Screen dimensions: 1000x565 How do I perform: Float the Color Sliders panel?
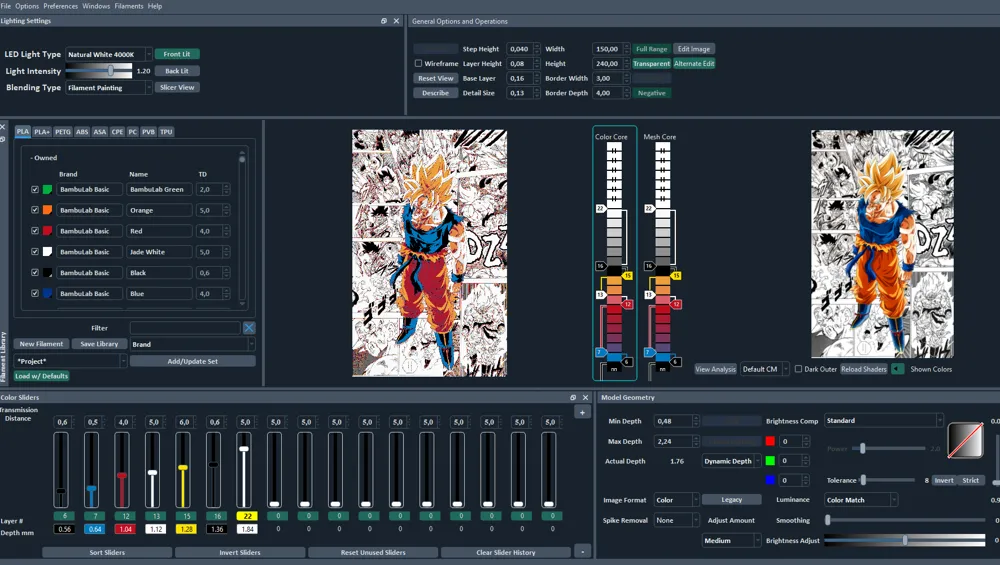(573, 397)
